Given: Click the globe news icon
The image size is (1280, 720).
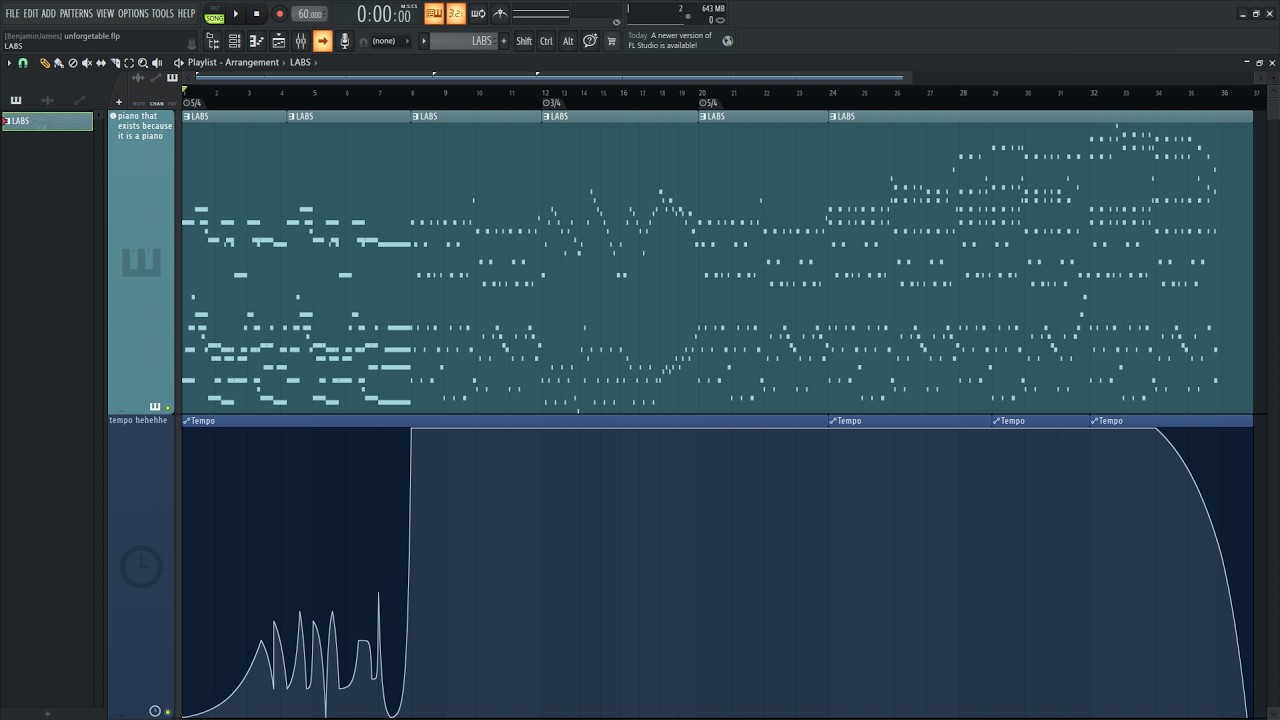Looking at the screenshot, I should pyautogui.click(x=727, y=41).
